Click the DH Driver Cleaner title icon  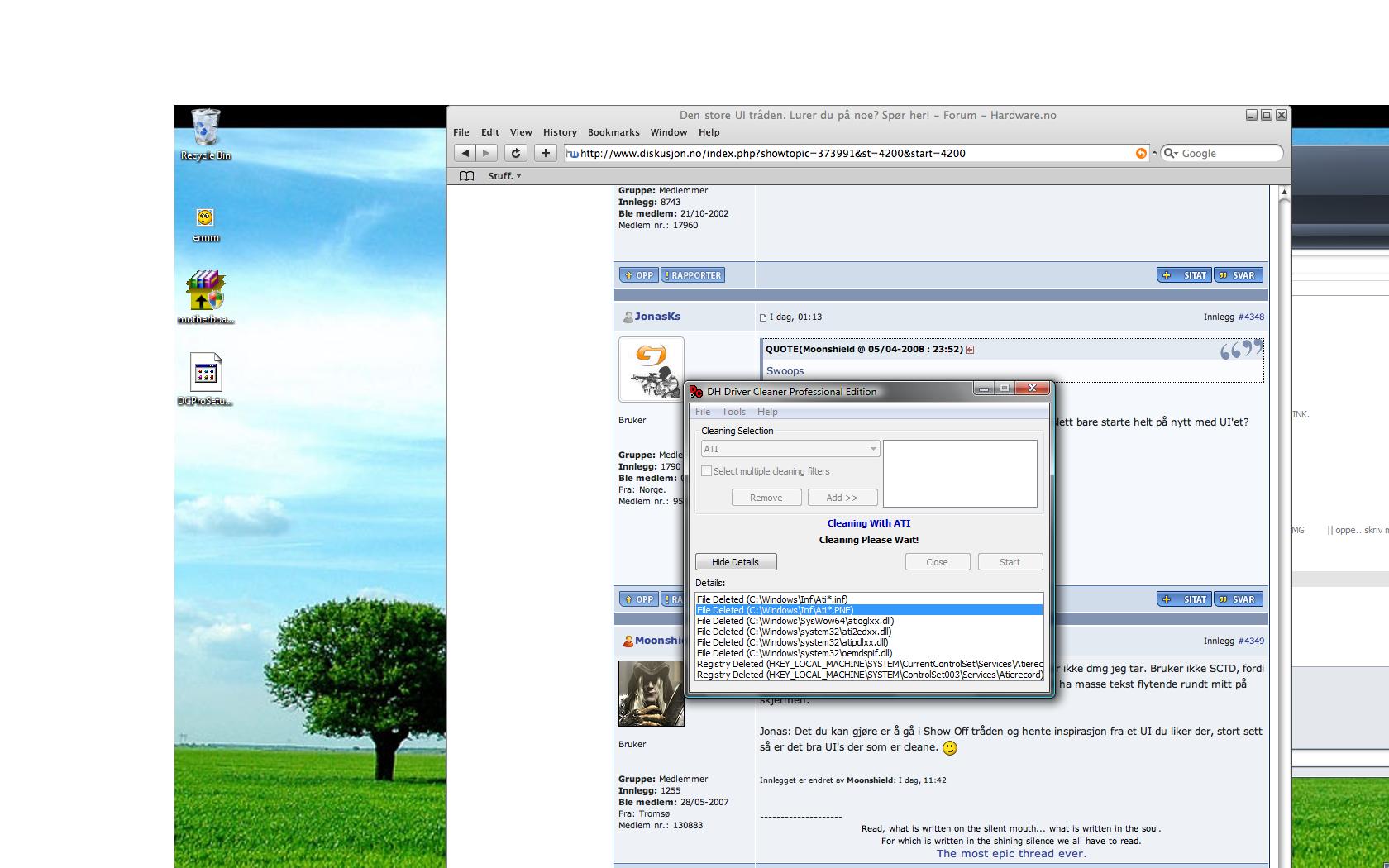[x=696, y=392]
